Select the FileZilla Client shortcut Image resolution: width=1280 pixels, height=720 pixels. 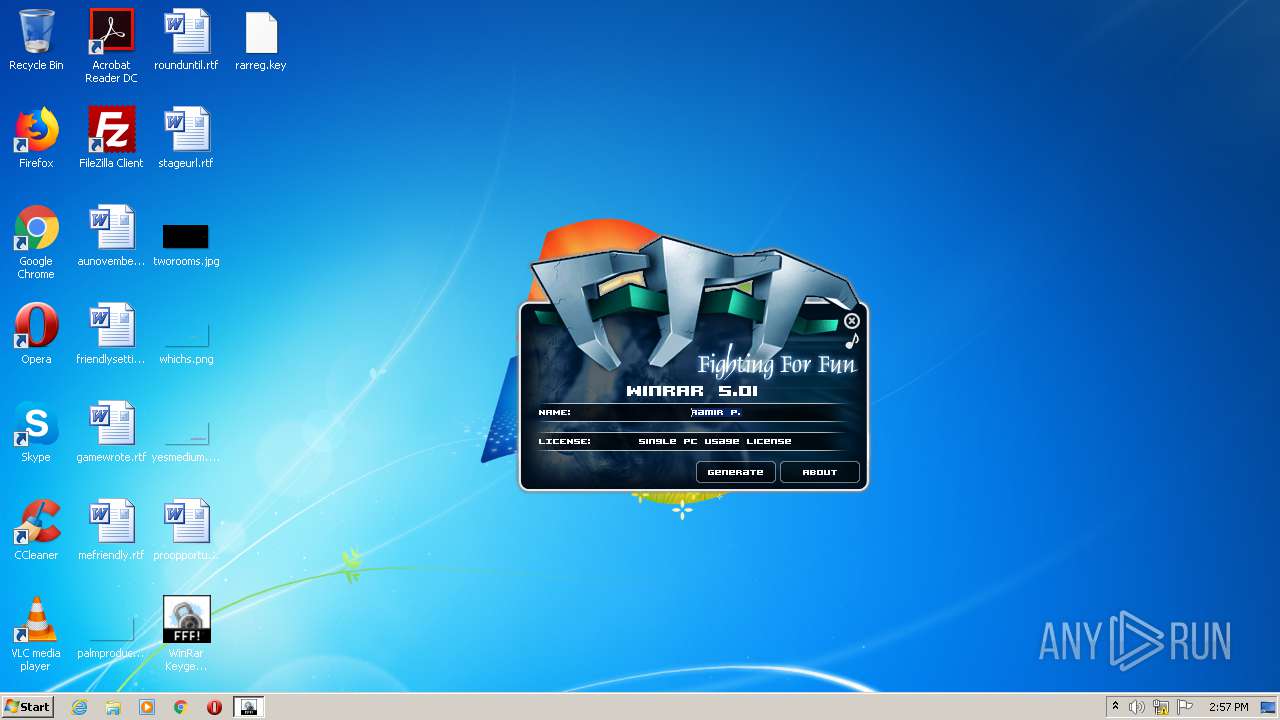(x=111, y=138)
